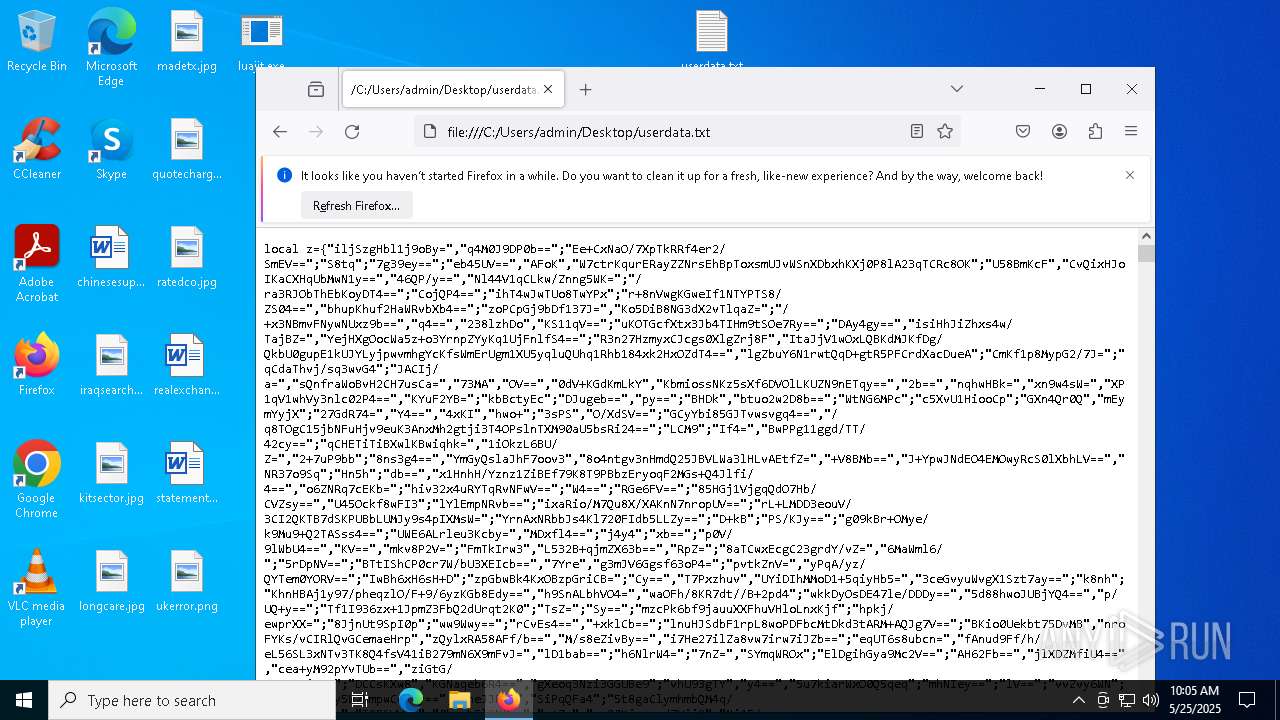
Task: Open the taskbar clock and calendar
Action: (1194, 700)
